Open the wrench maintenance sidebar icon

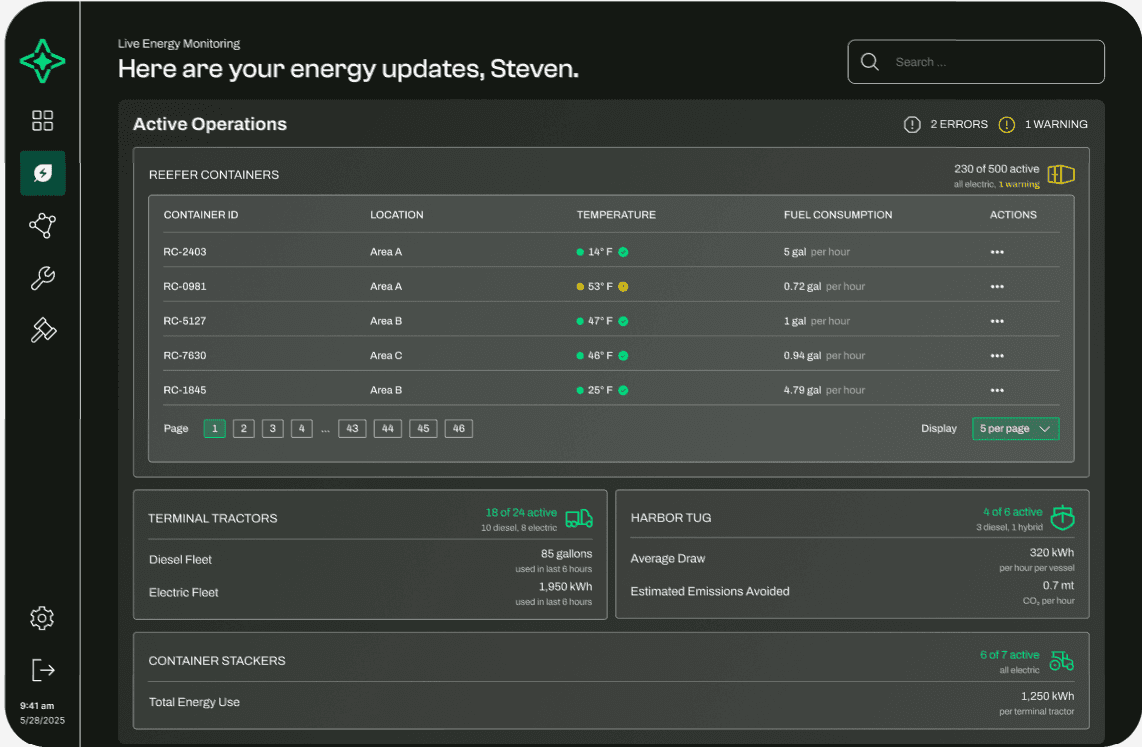coord(42,278)
